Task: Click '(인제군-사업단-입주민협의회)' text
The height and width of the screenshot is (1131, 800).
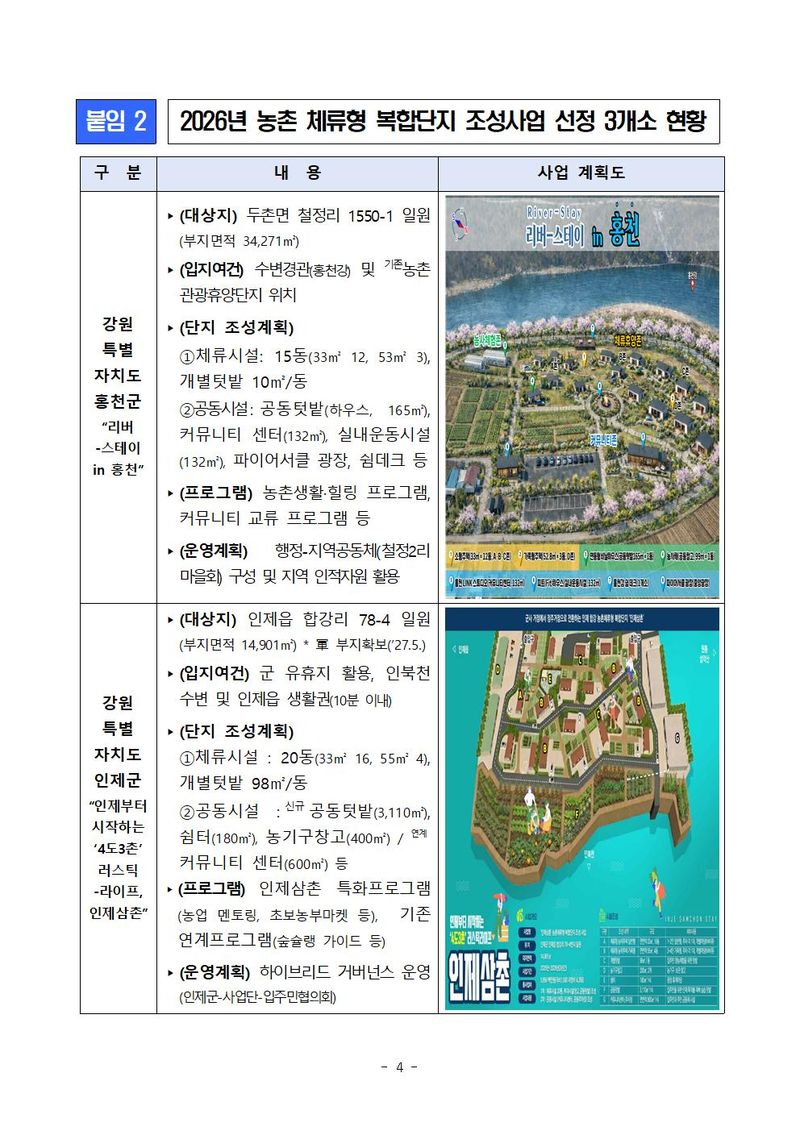Action: (258, 998)
